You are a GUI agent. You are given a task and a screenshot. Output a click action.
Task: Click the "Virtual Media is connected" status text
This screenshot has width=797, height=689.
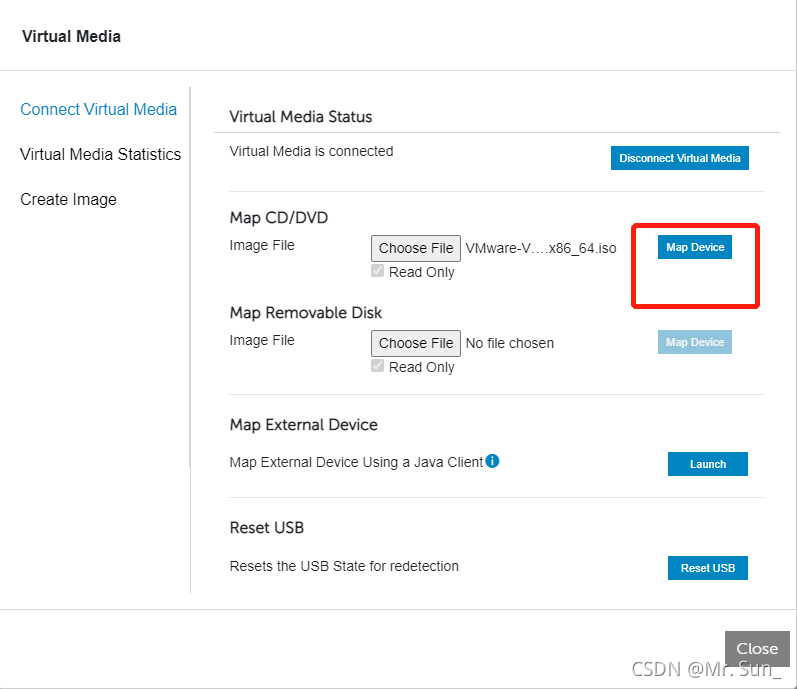pos(311,152)
